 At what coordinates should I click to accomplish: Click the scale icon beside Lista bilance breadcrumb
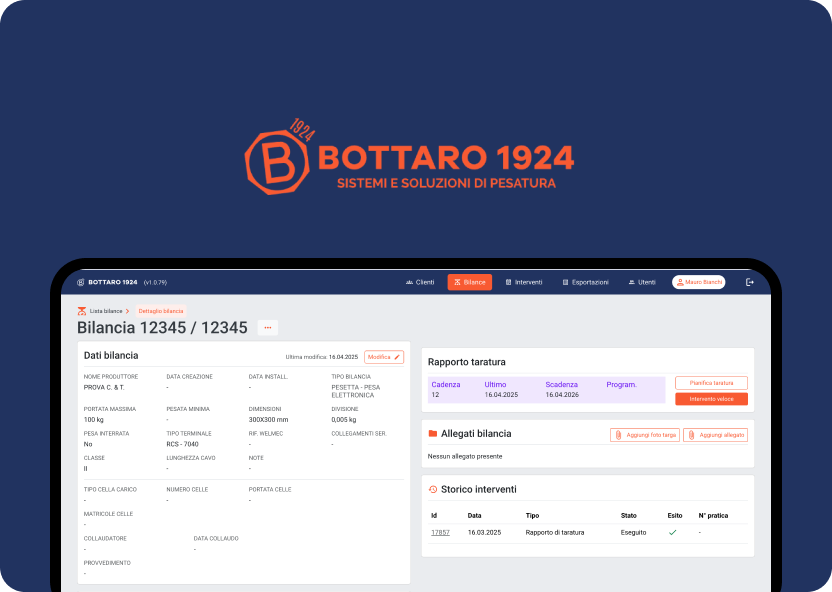(82, 311)
